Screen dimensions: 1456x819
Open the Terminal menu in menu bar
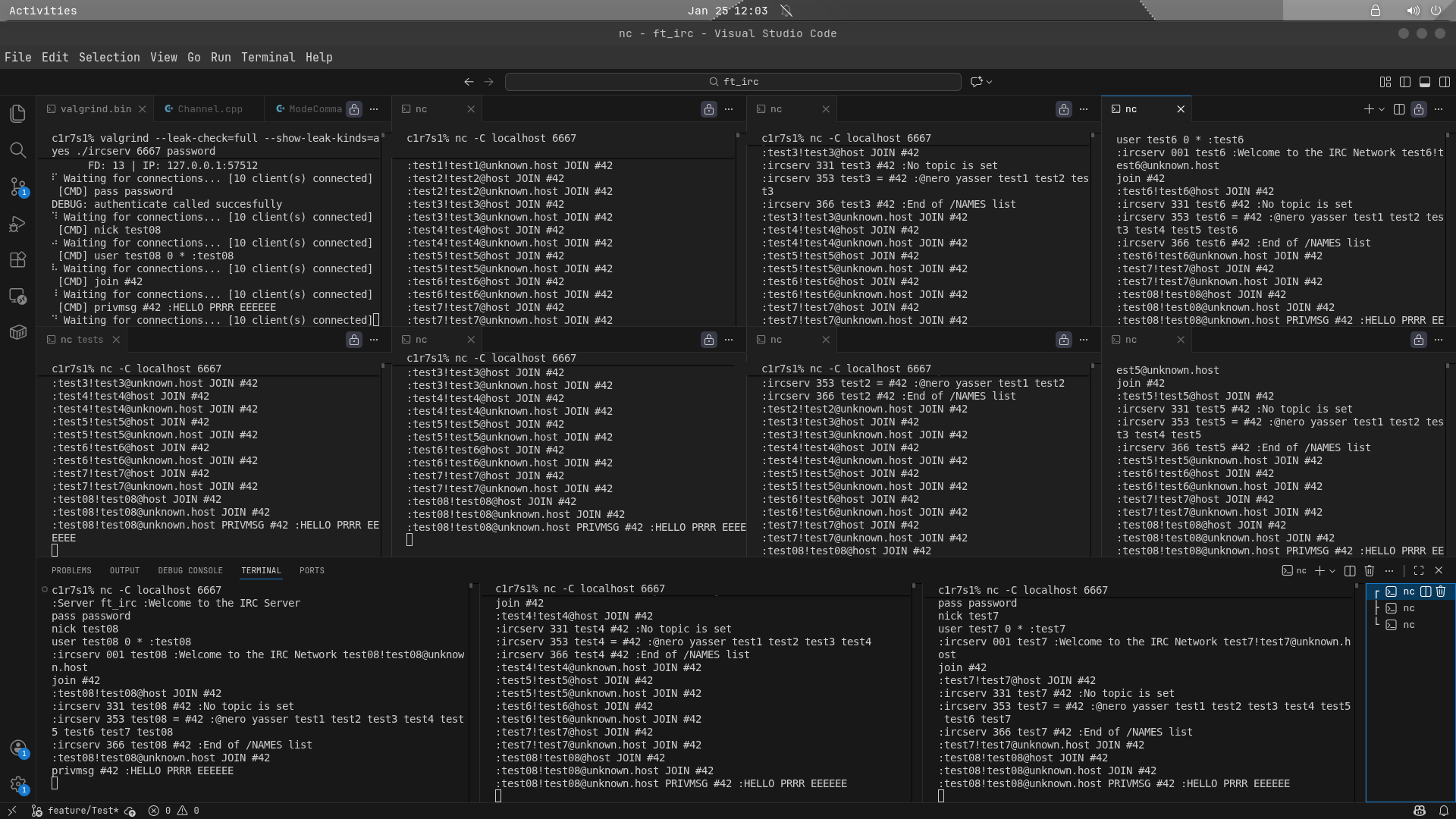268,58
